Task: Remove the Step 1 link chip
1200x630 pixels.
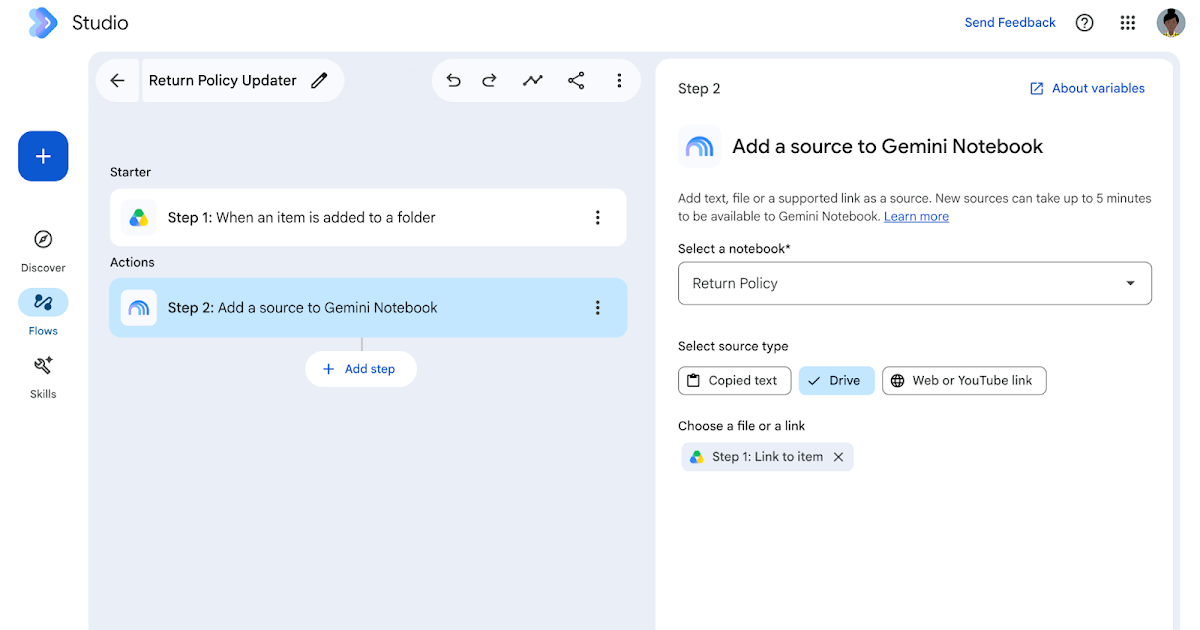Action: (839, 457)
